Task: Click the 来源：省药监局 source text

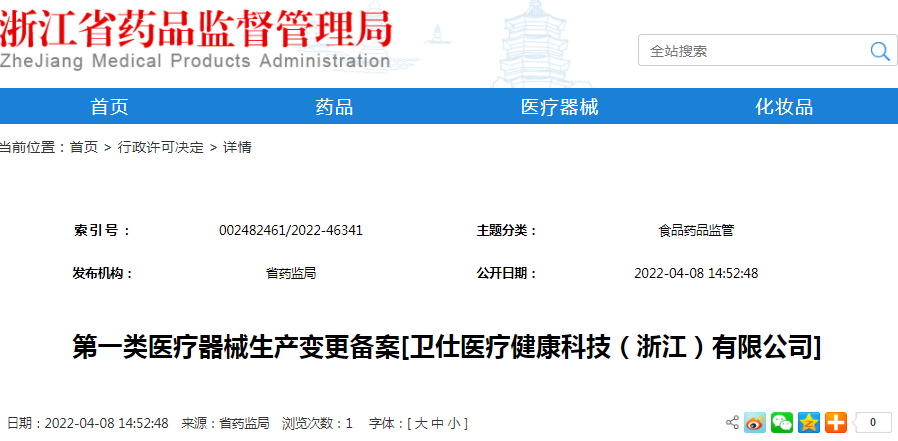Action: coord(225,424)
